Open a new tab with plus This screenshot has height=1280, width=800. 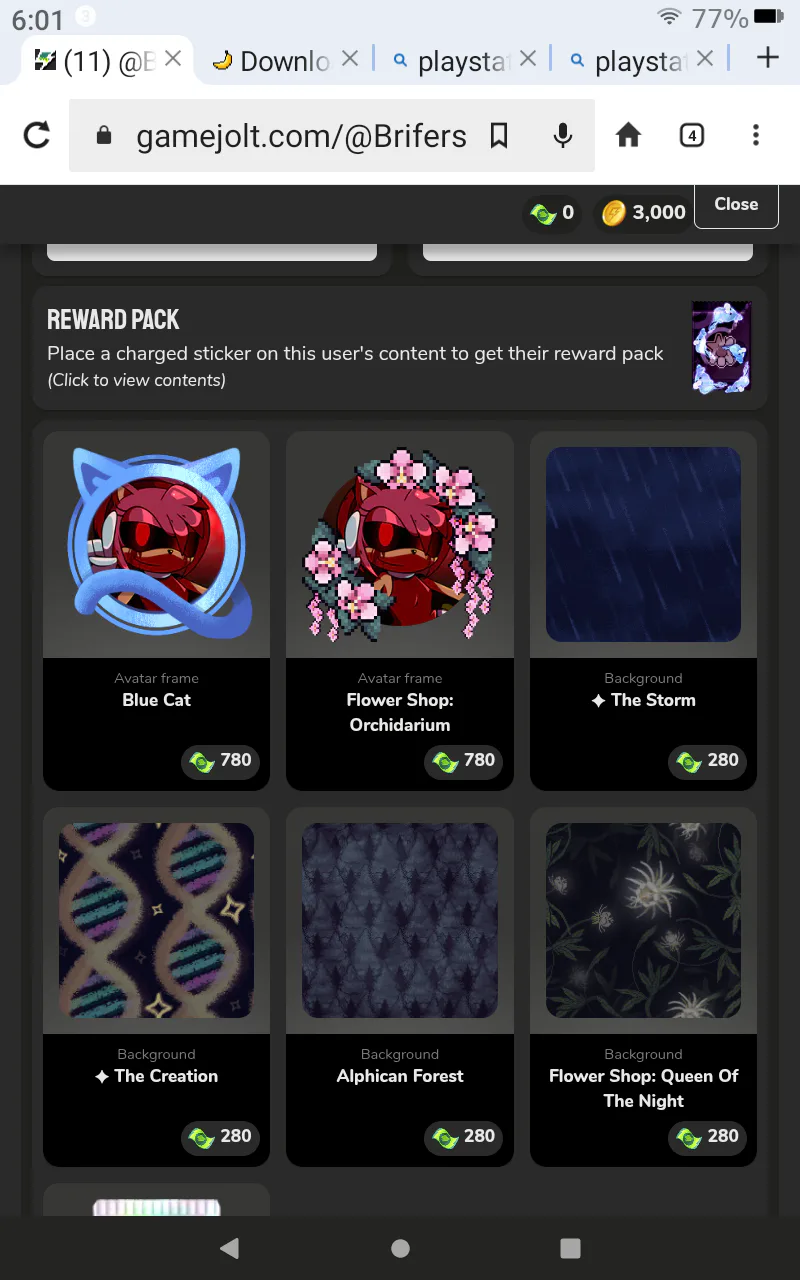coord(767,58)
